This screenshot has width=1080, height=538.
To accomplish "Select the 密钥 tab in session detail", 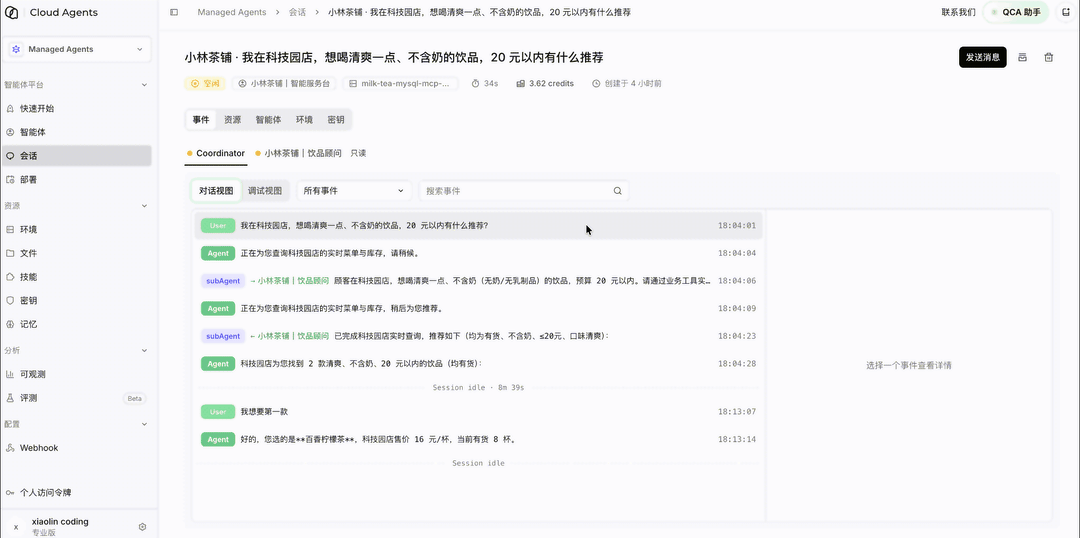I will 336,119.
